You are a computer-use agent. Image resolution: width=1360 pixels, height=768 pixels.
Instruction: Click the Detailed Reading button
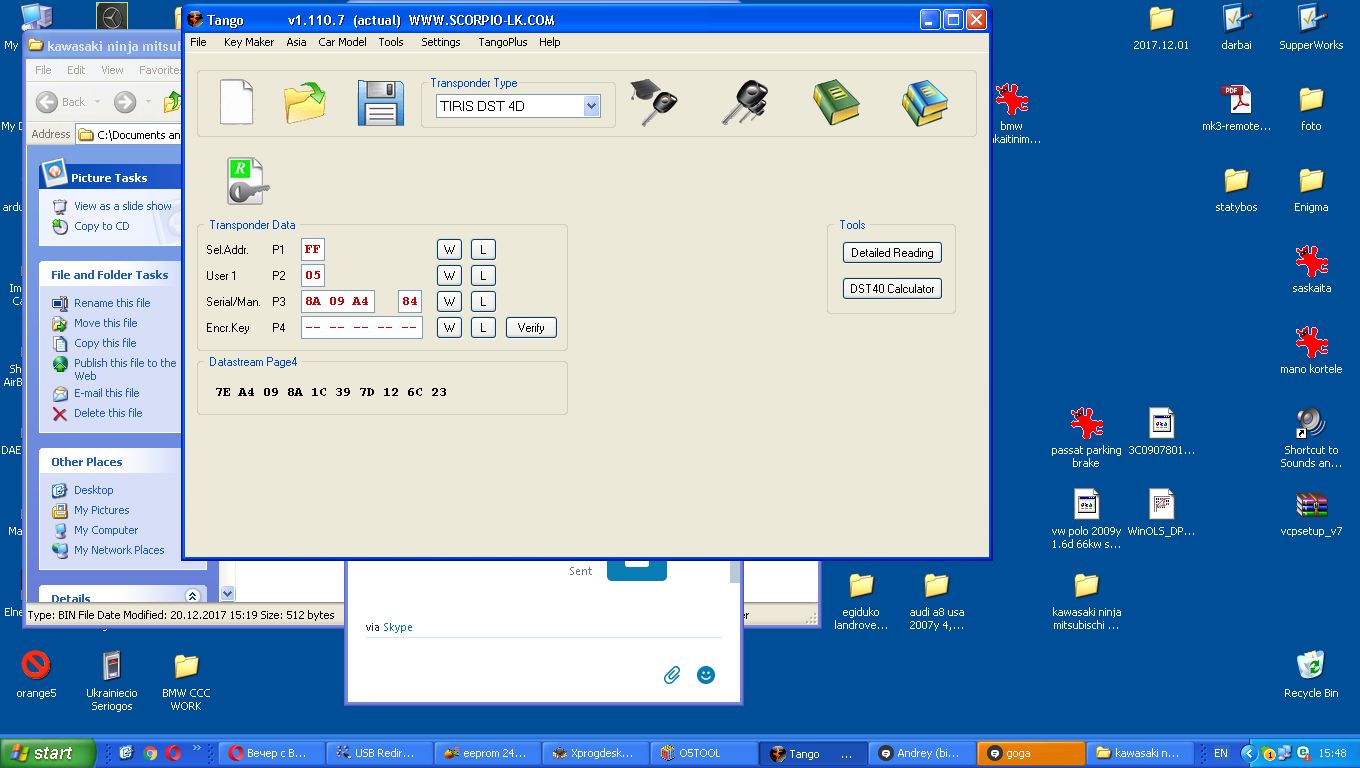[892, 253]
